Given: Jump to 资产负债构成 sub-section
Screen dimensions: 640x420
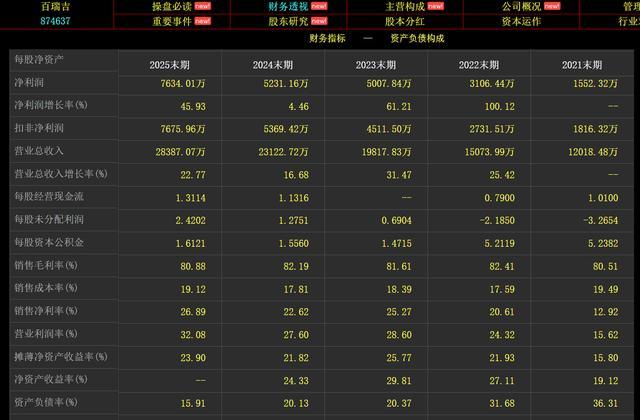Looking at the screenshot, I should (417, 38).
